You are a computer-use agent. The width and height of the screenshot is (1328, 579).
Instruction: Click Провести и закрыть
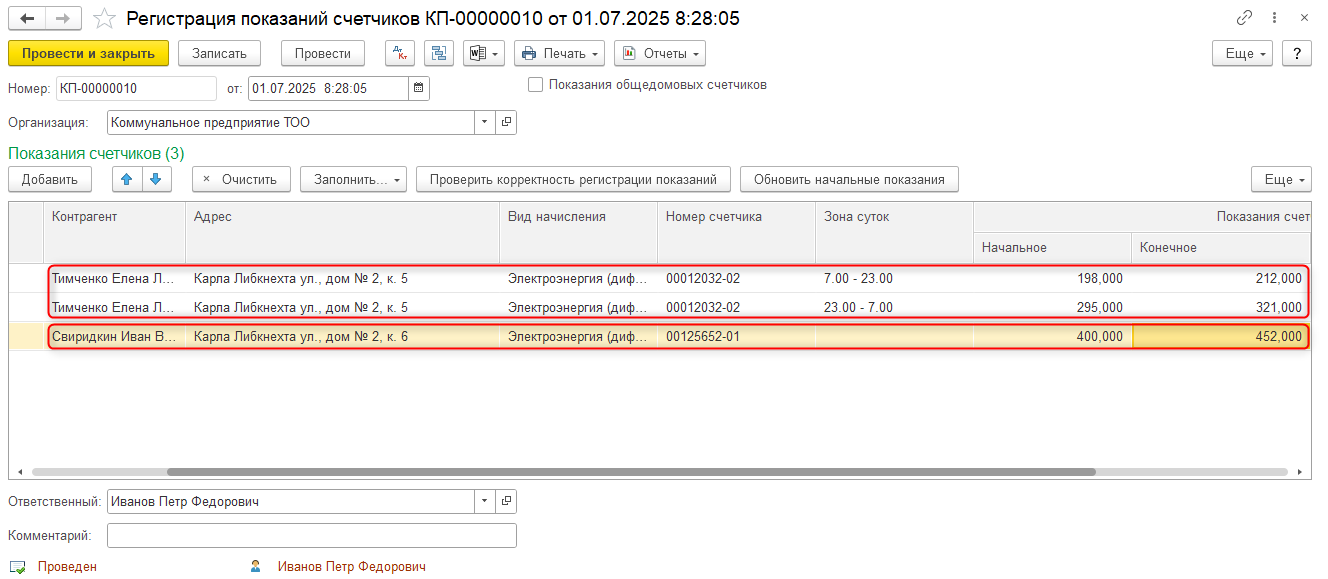pos(89,53)
